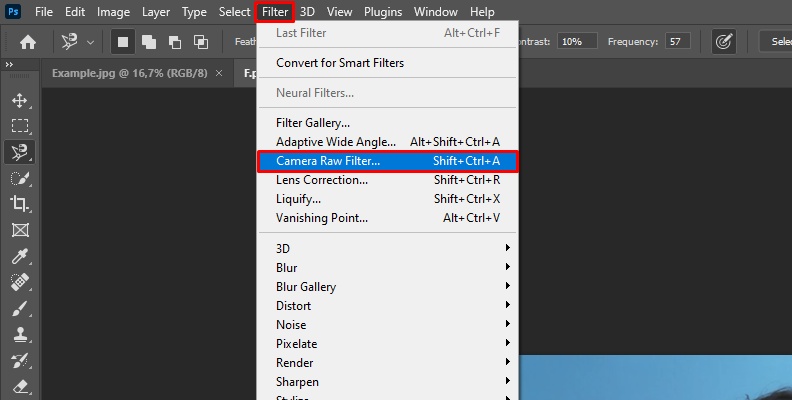Edit the Contrast 10% field
This screenshot has height=400, width=792.
click(x=577, y=41)
